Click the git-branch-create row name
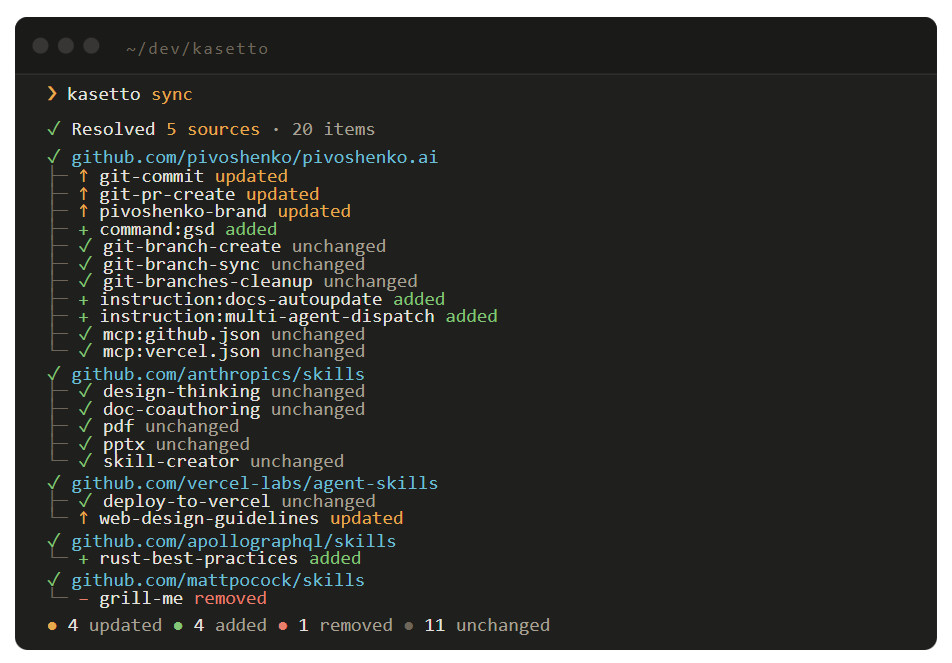The image size is (952, 663). pyautogui.click(x=192, y=246)
